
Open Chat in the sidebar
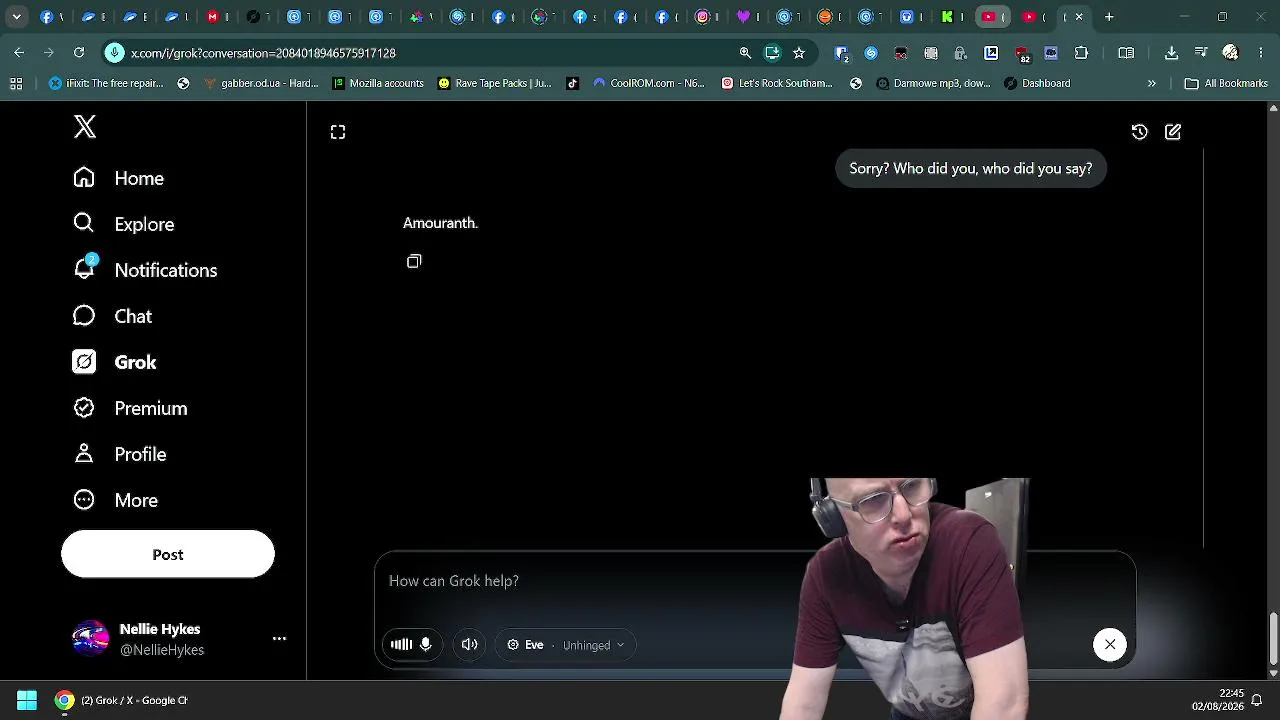112,316
